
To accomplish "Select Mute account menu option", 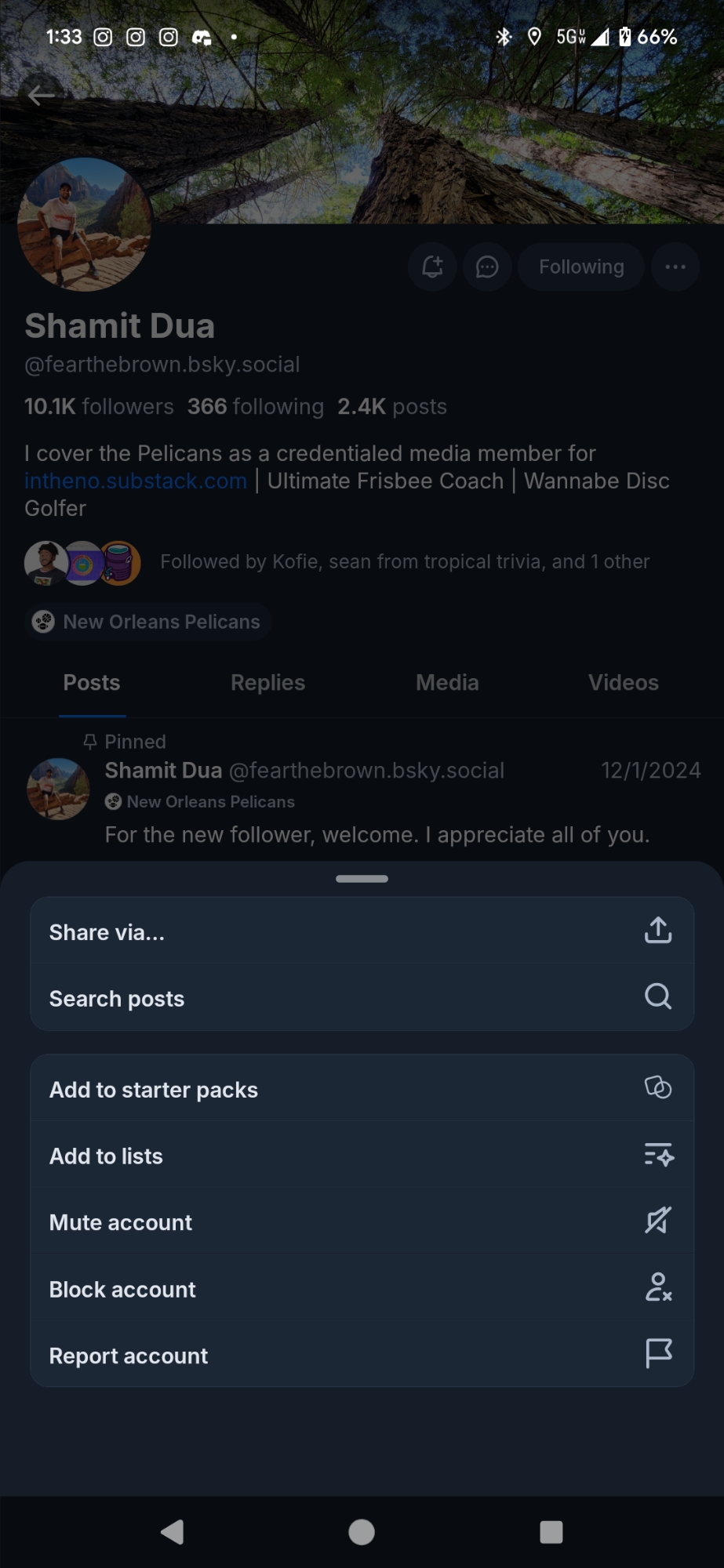I will point(121,1222).
